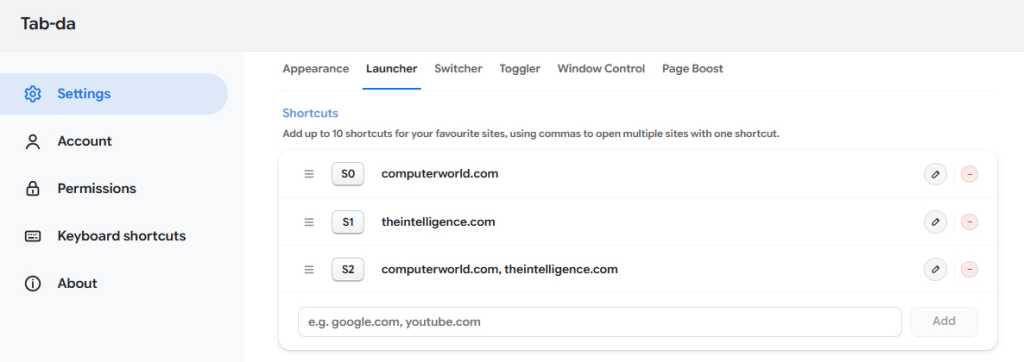Focus the new shortcut URL input field
This screenshot has height=362, width=1024.
pos(600,322)
